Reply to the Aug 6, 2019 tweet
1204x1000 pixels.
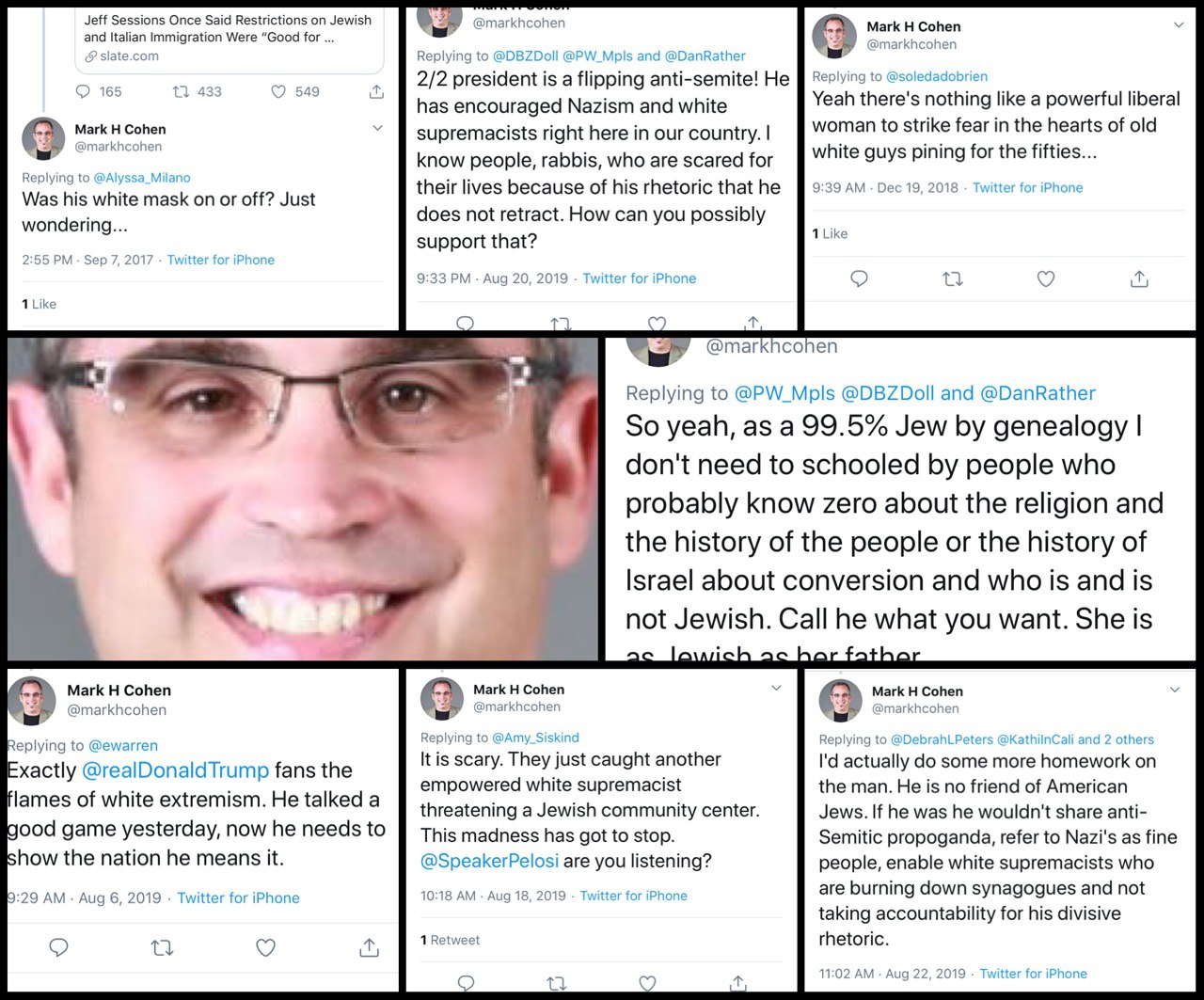[58, 946]
